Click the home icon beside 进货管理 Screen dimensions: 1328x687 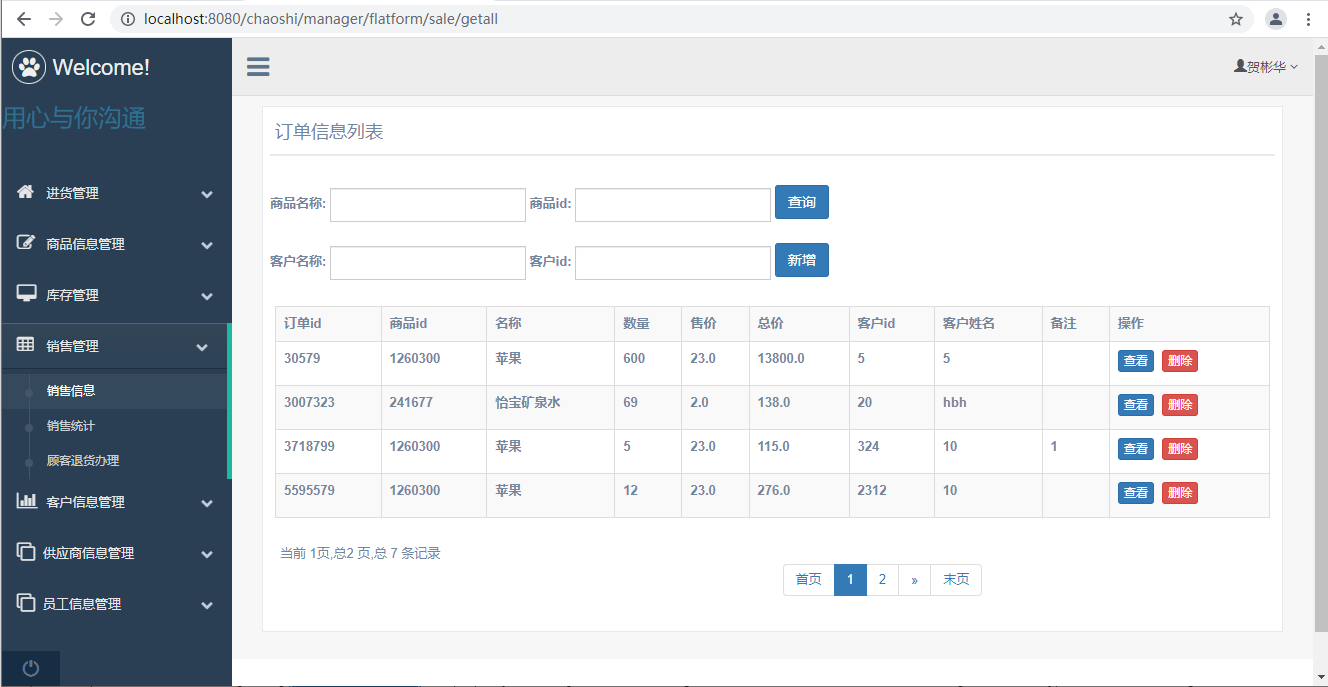(26, 192)
